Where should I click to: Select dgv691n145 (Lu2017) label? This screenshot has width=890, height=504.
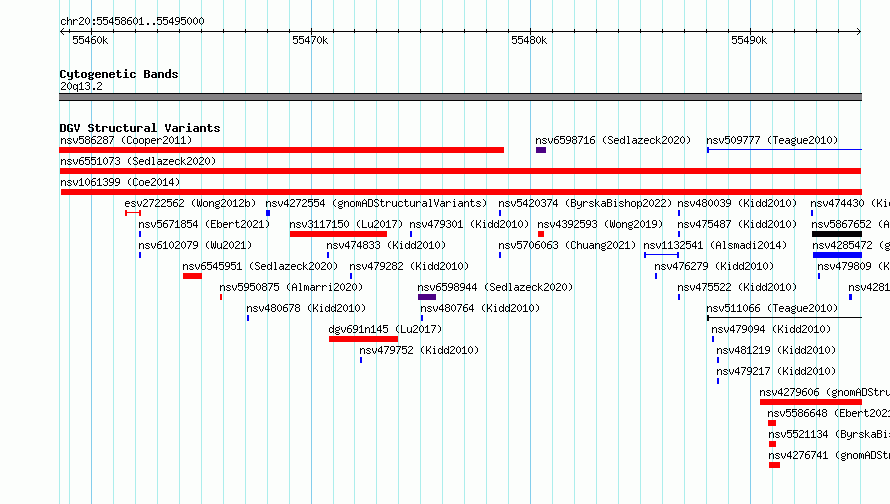pos(385,329)
